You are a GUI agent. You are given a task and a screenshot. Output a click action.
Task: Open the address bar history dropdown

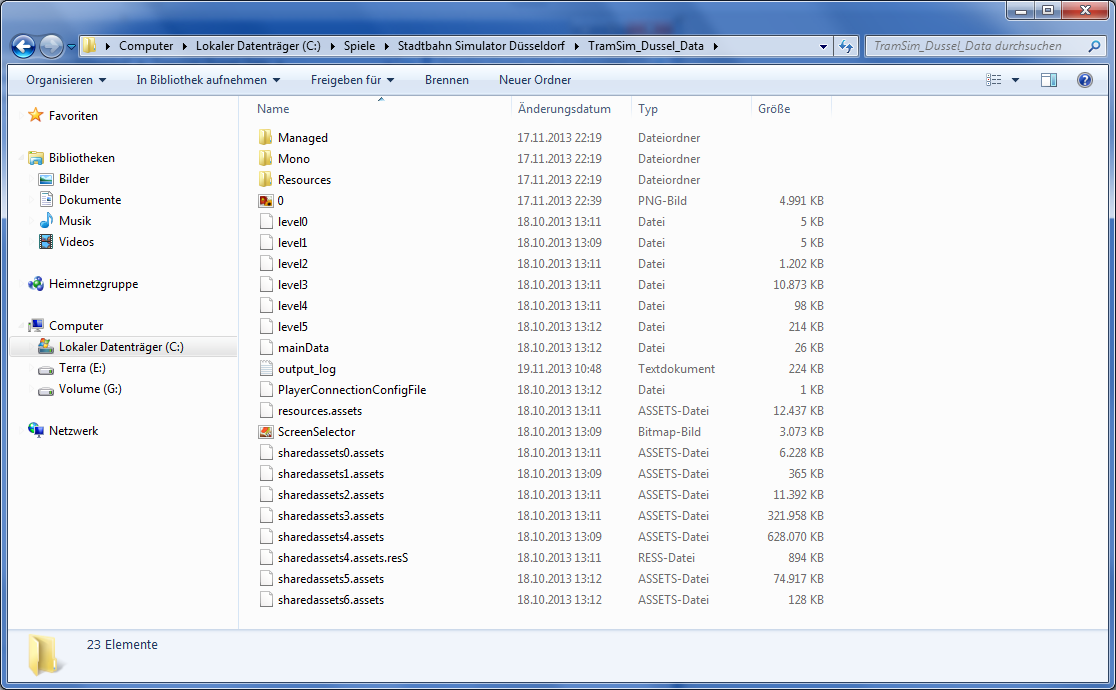click(823, 46)
